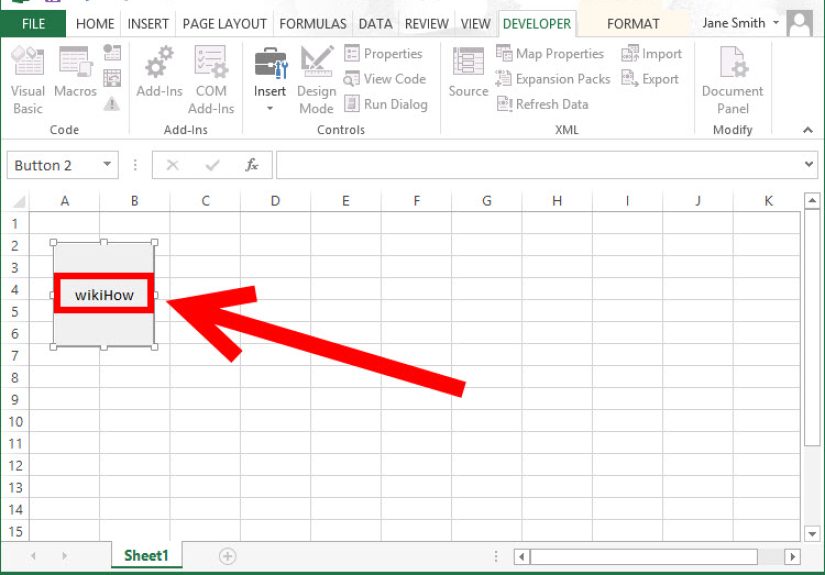Click Expansion Packs
825x575 pixels.
[x=553, y=79]
